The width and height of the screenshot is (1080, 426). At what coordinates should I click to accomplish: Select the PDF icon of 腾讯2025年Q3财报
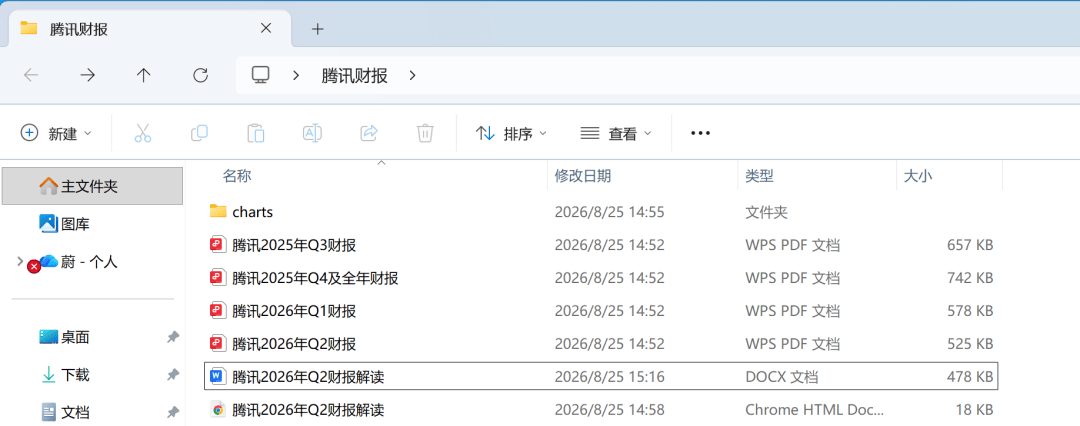click(x=218, y=244)
